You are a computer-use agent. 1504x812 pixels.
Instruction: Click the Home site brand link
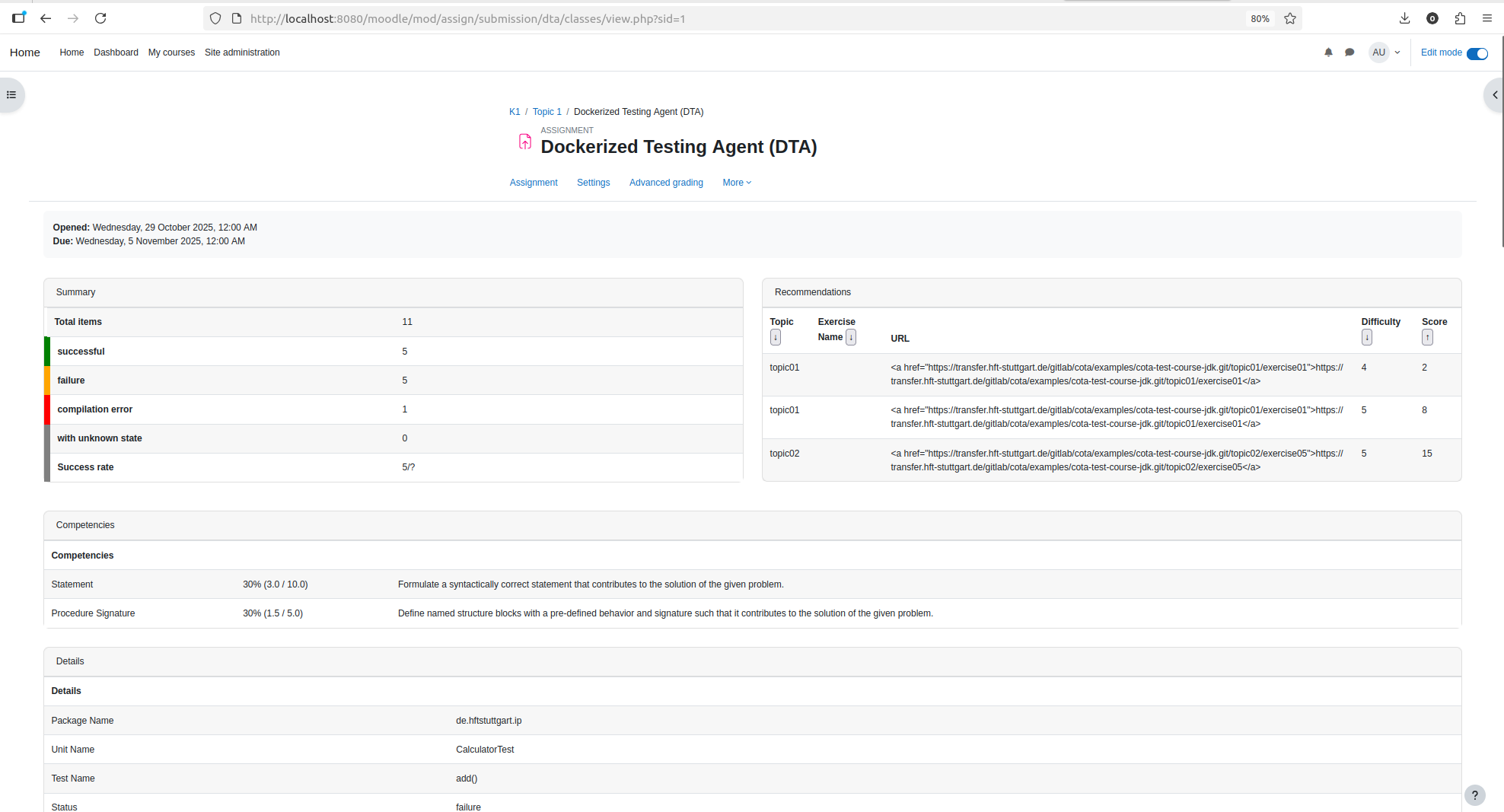(x=25, y=53)
